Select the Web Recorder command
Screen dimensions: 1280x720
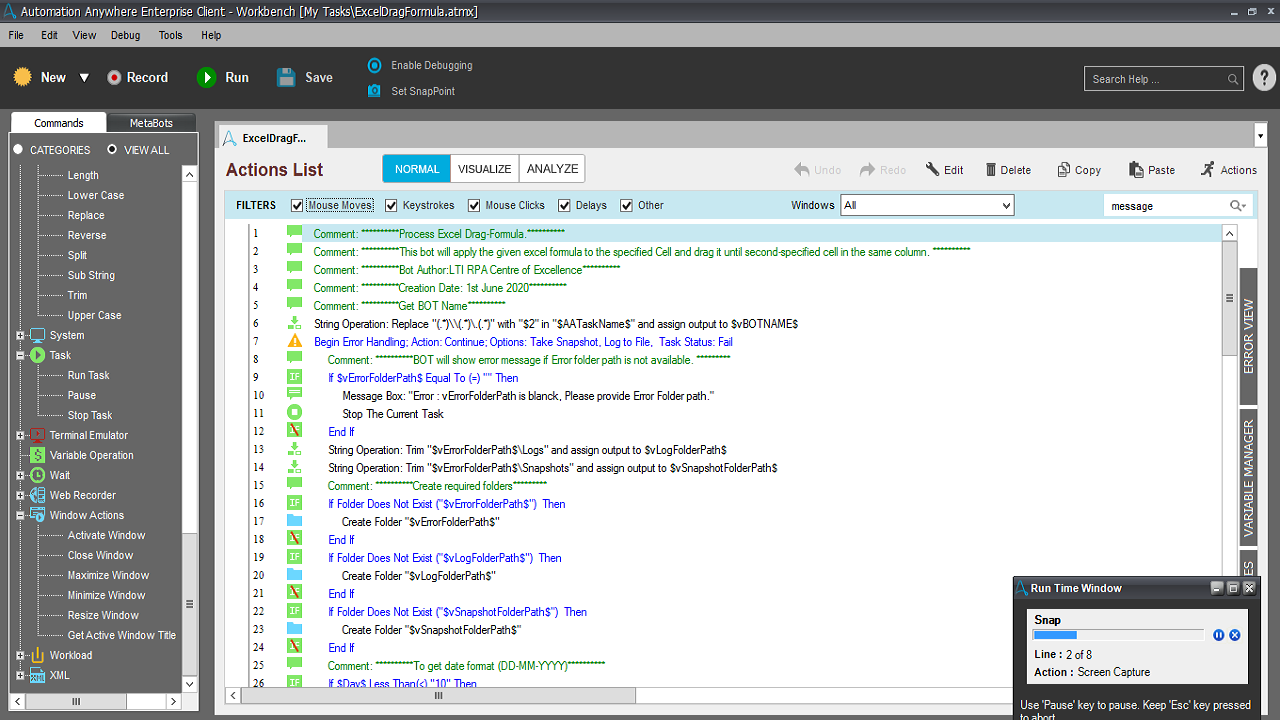coord(83,495)
